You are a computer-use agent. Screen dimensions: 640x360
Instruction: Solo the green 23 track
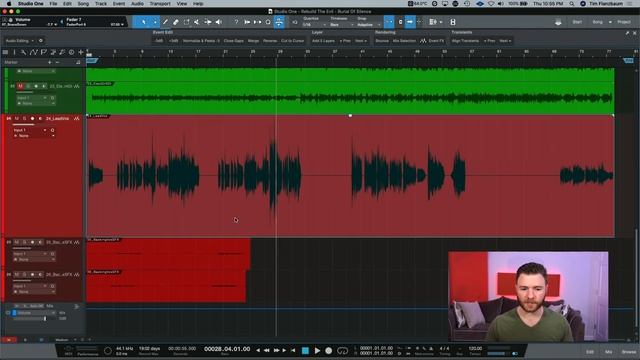pos(28,86)
